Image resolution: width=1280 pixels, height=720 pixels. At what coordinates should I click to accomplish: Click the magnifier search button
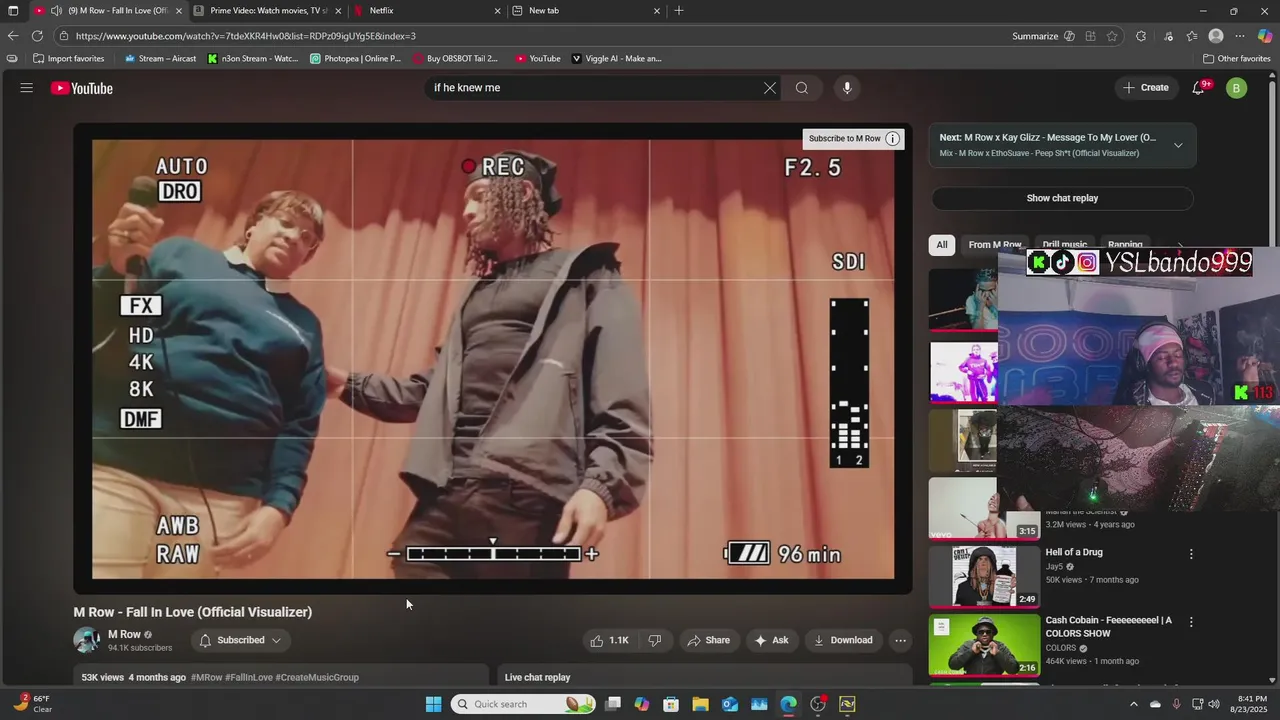(x=802, y=88)
